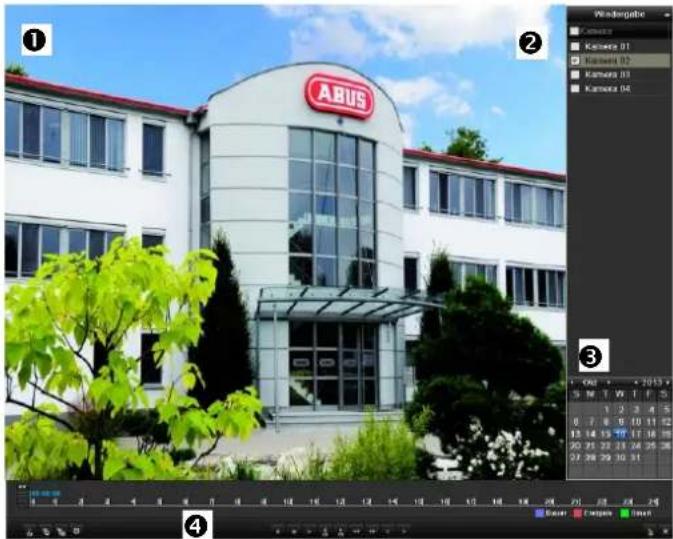
Task: Click second icon in bottom-left tool group
Action: 45,532
